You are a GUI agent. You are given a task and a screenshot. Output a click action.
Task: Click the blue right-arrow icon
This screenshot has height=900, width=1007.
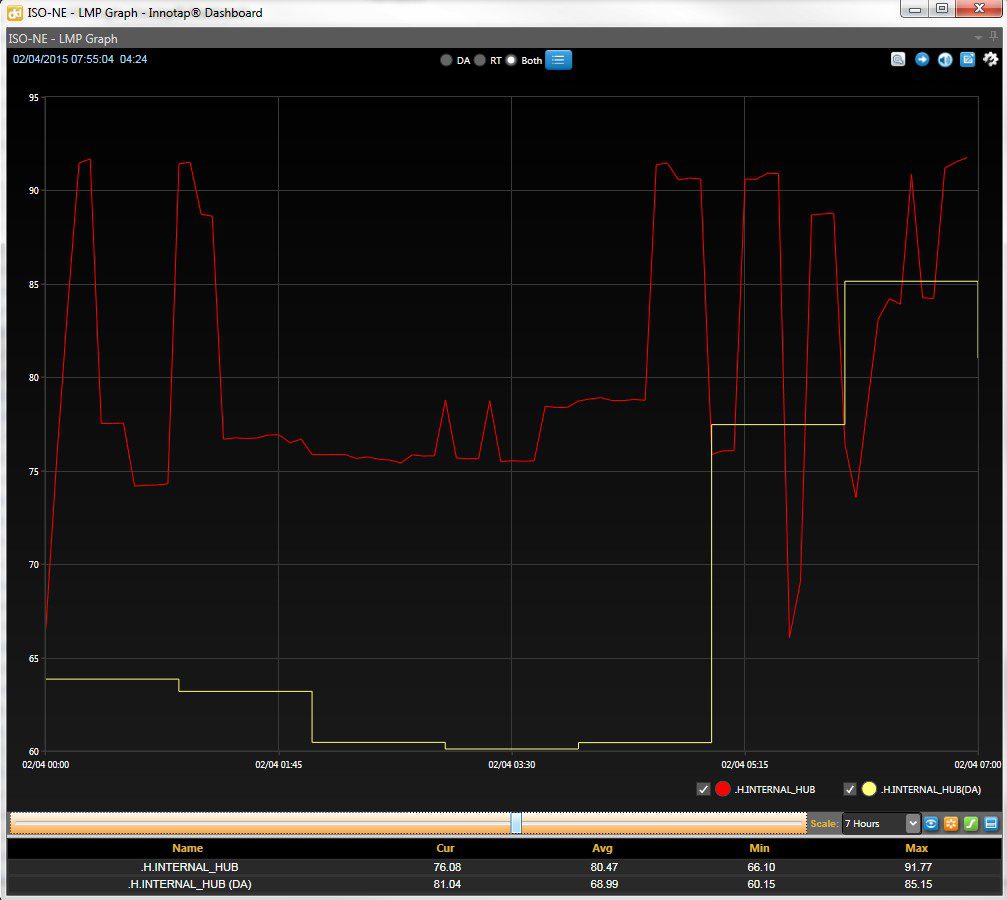(922, 60)
